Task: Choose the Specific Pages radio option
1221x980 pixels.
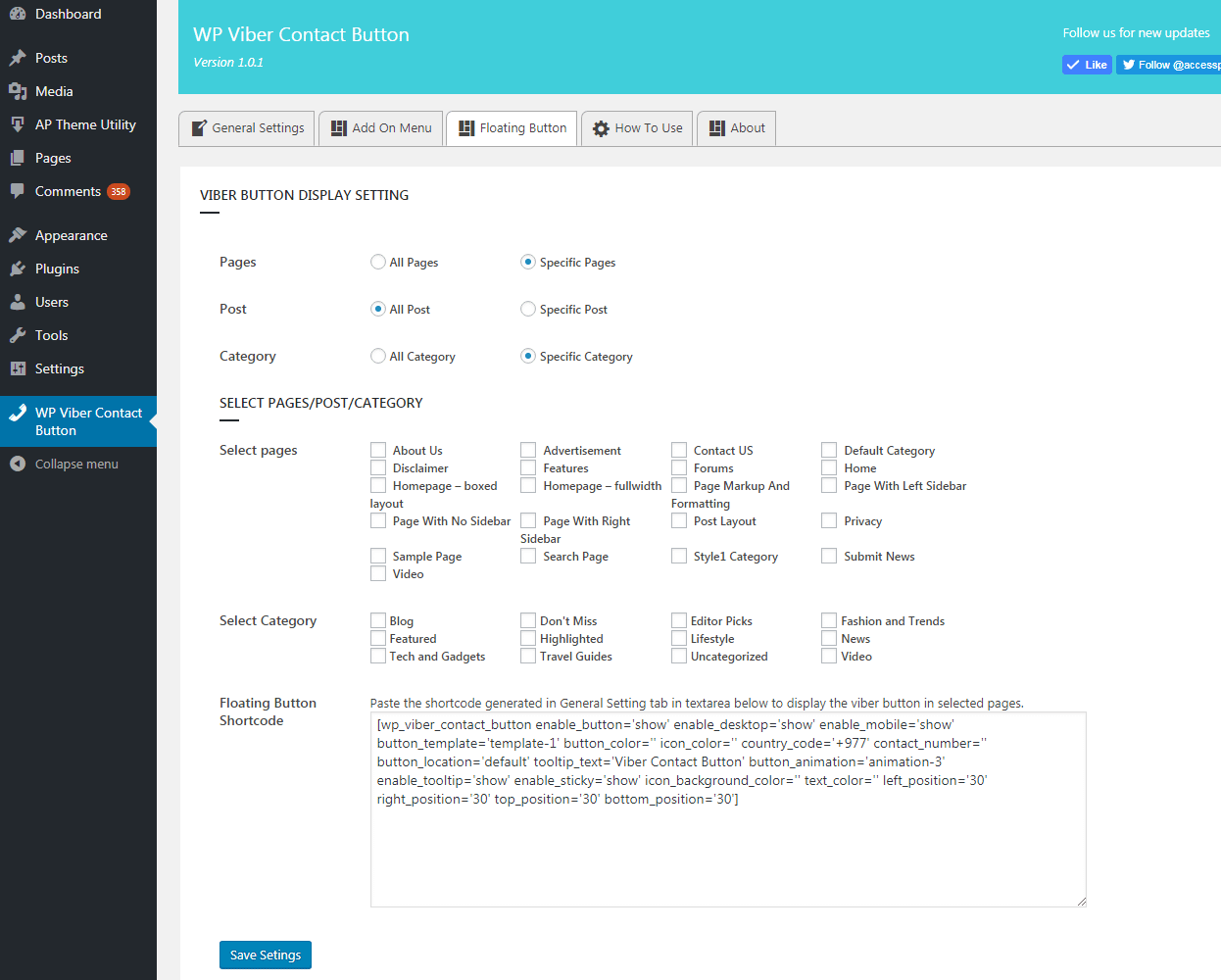Action: pyautogui.click(x=528, y=262)
